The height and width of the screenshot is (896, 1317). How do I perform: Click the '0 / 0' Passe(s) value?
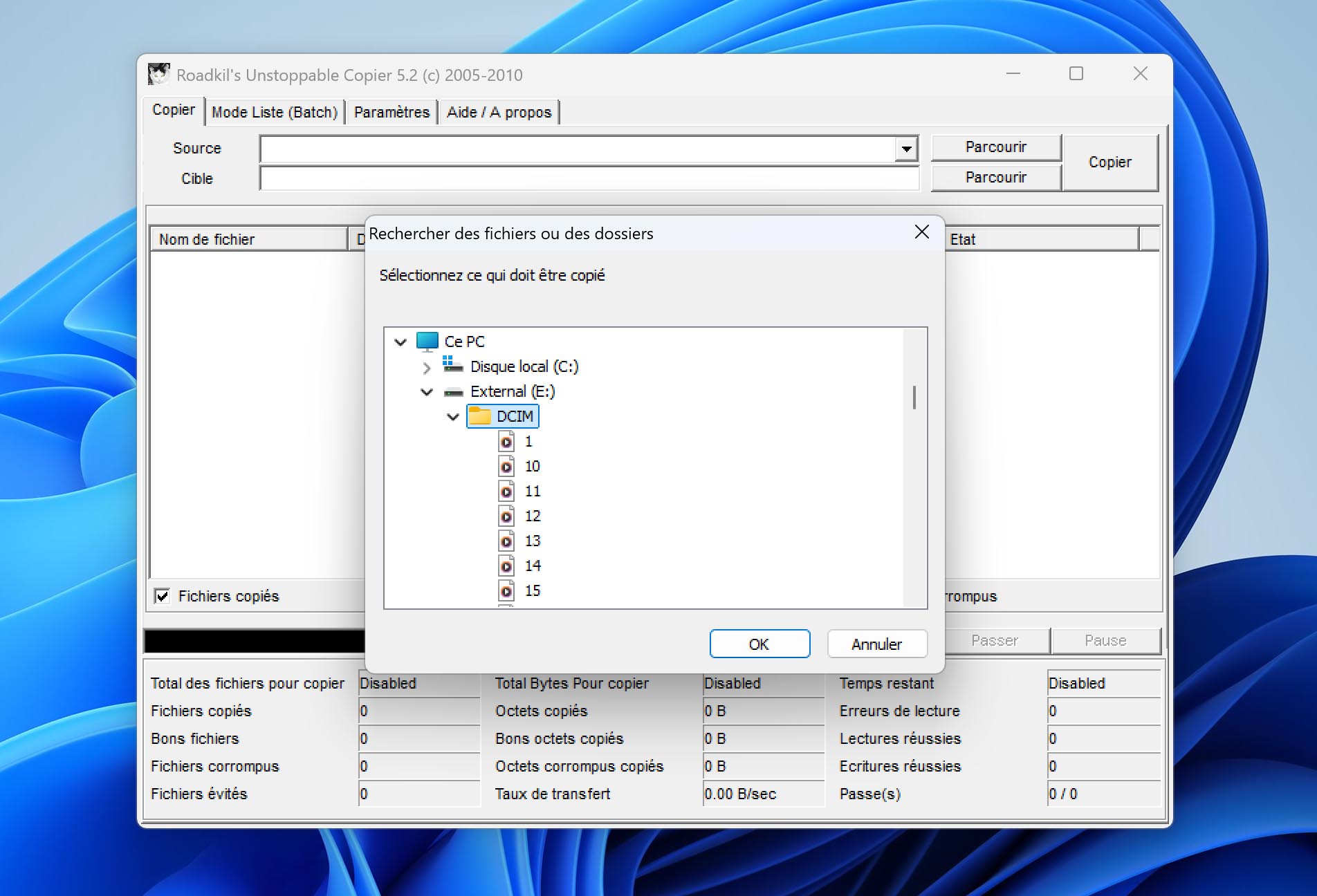pyautogui.click(x=1063, y=794)
